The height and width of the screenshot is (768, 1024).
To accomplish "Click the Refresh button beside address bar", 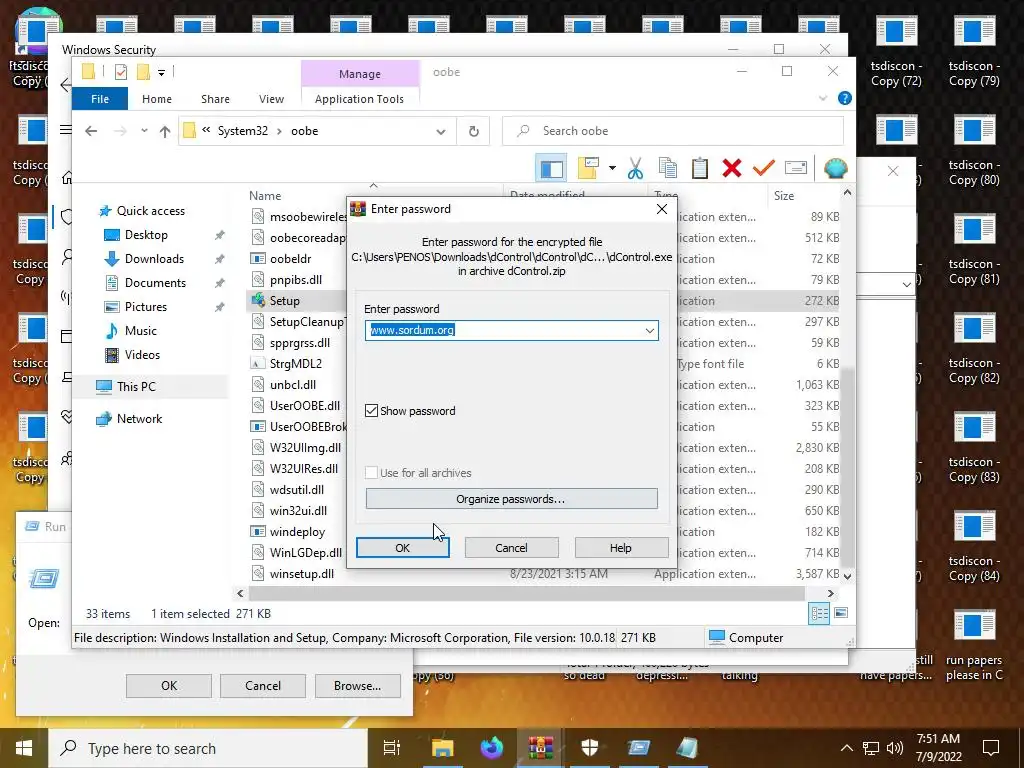I will click(x=473, y=131).
